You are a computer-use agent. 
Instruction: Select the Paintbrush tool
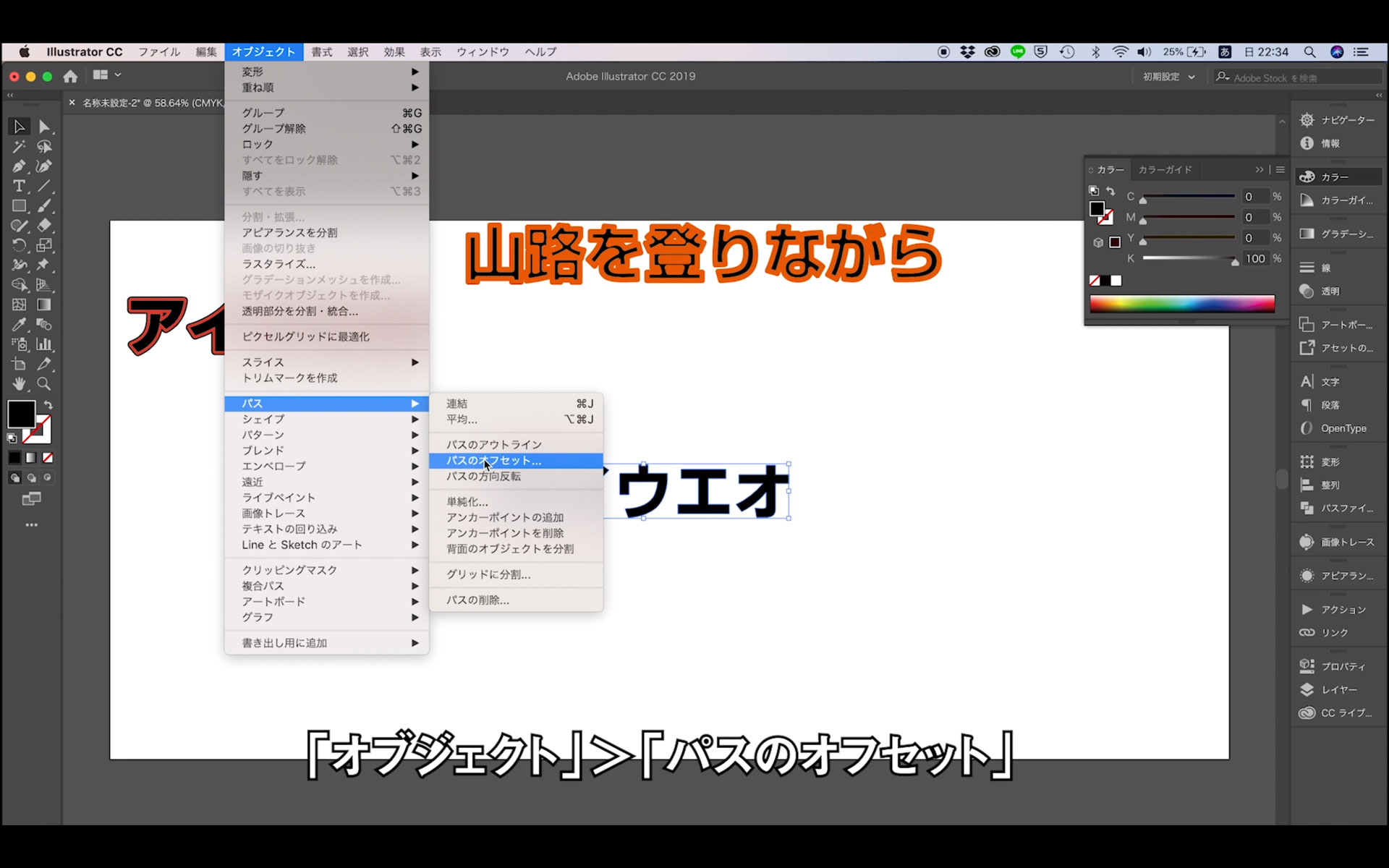point(44,206)
